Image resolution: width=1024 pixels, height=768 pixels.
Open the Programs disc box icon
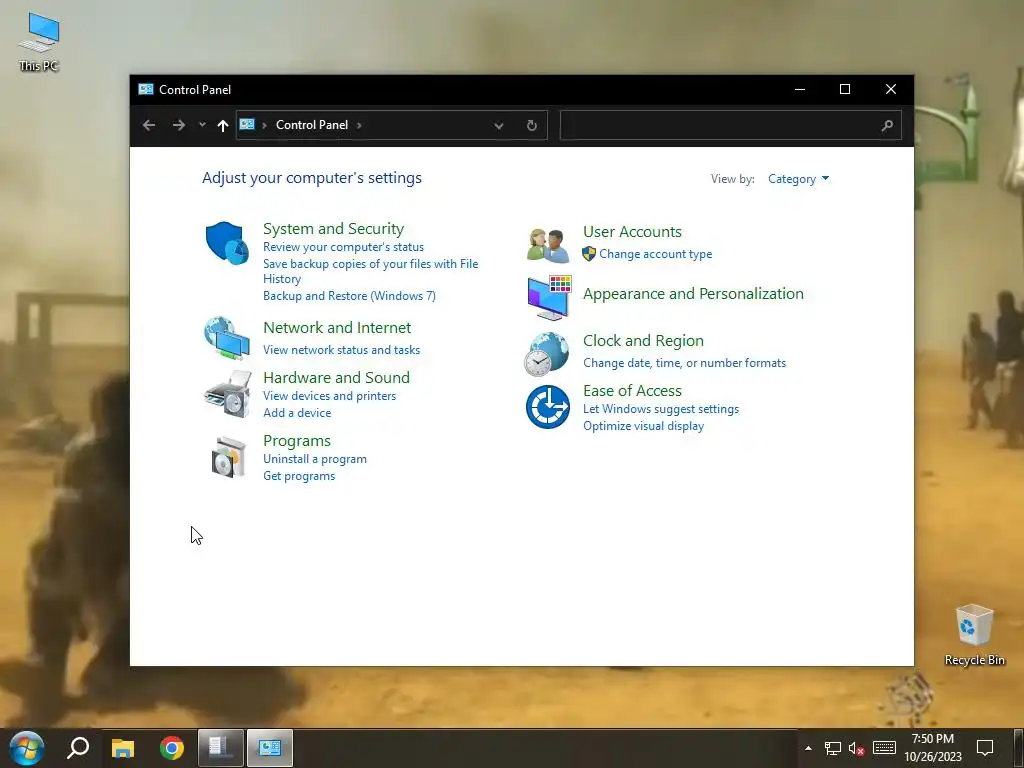click(x=228, y=457)
